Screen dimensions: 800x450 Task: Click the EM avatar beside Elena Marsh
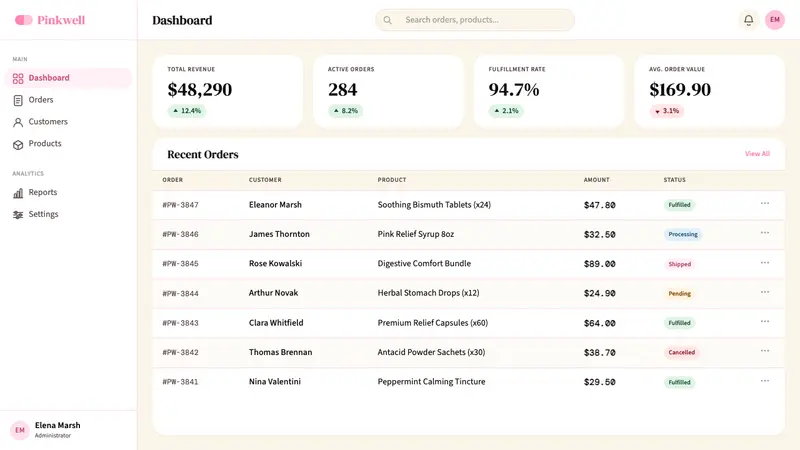pyautogui.click(x=20, y=430)
